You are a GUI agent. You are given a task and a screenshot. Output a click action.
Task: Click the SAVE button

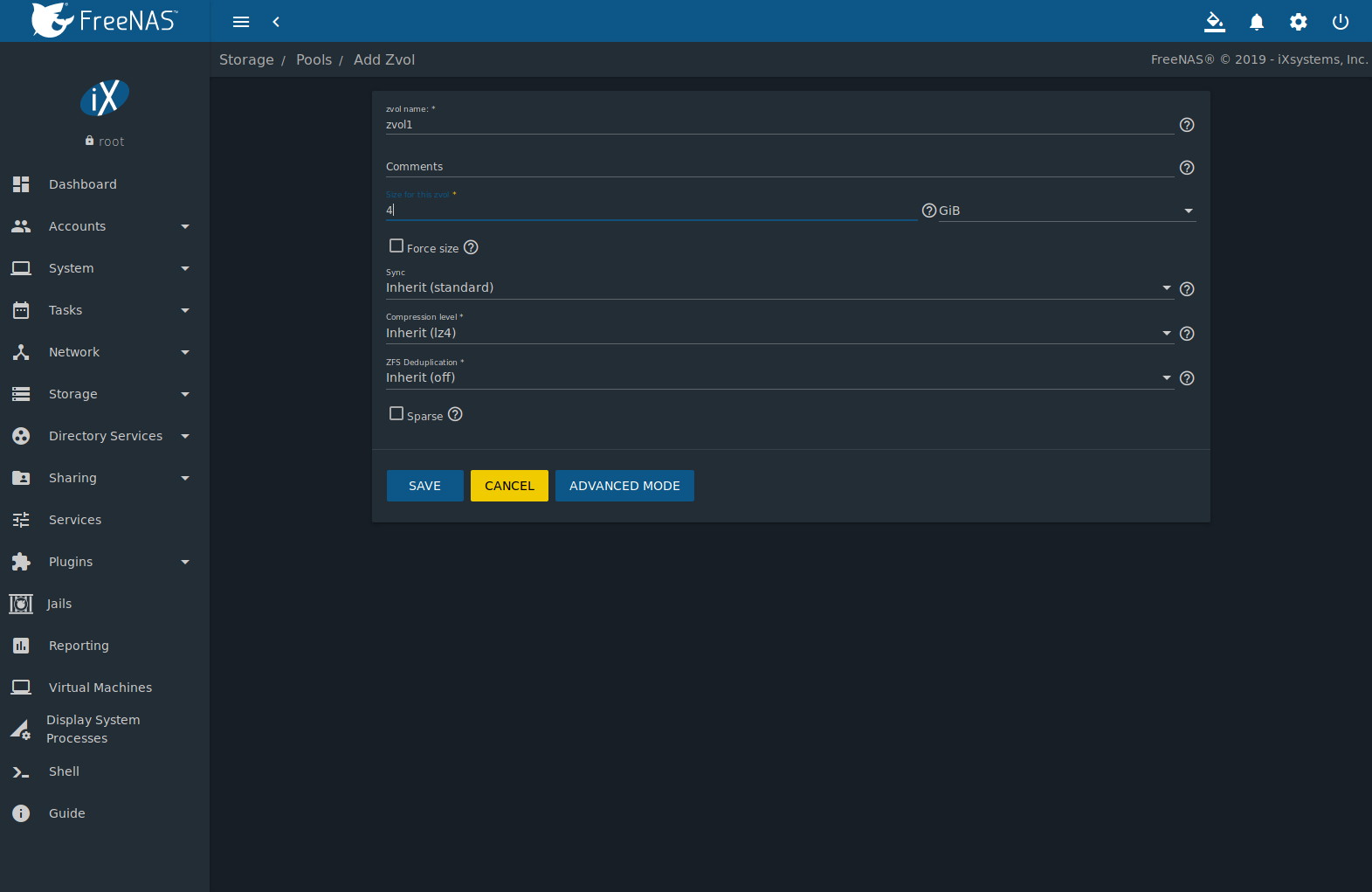pyautogui.click(x=424, y=486)
